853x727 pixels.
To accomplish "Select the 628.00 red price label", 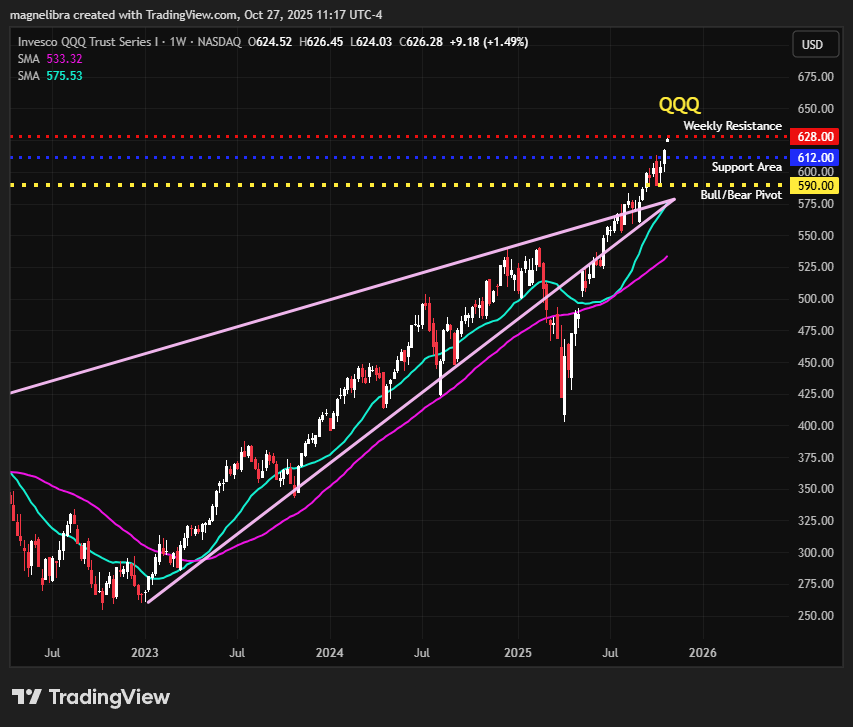I will point(814,137).
